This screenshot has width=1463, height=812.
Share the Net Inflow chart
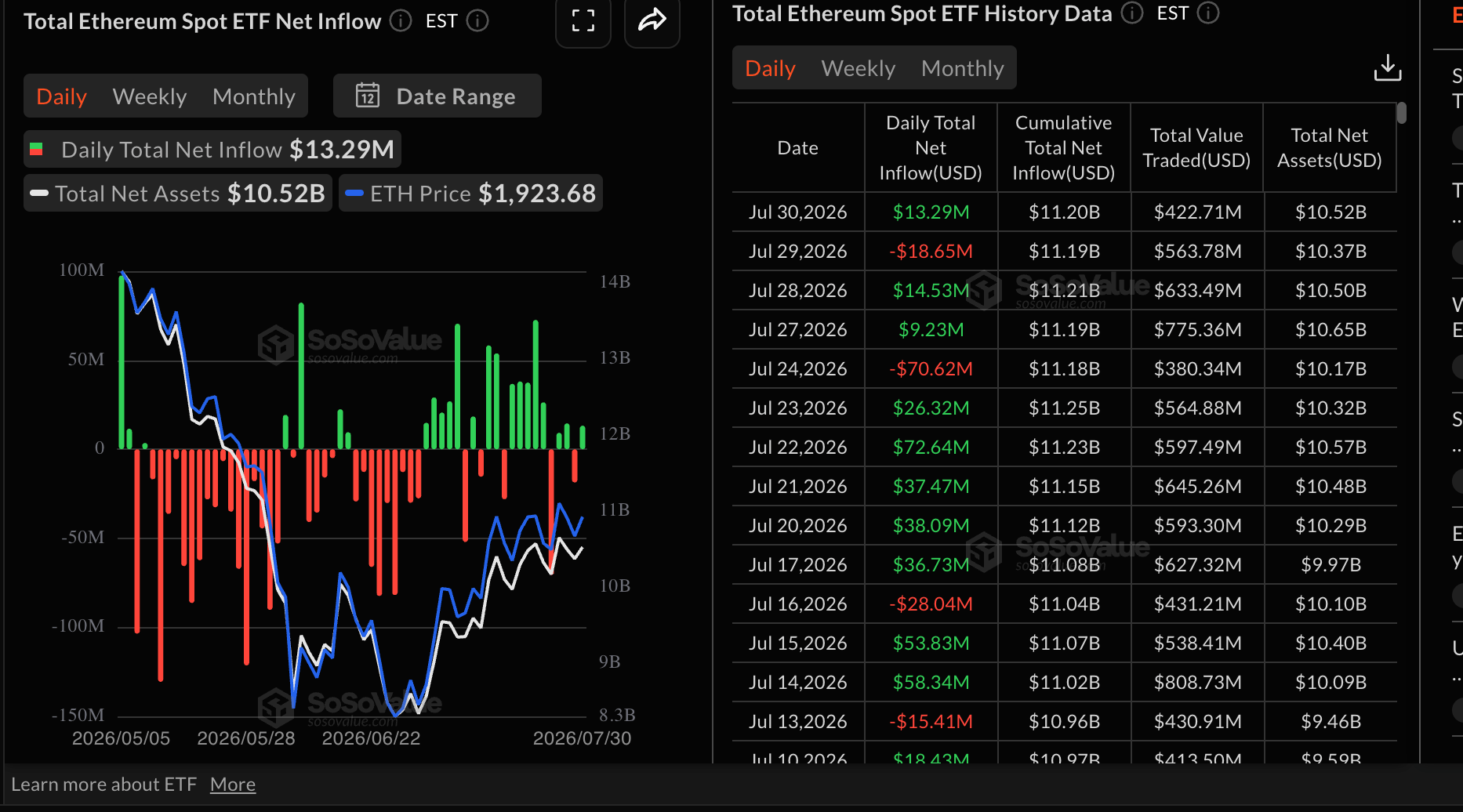(652, 20)
